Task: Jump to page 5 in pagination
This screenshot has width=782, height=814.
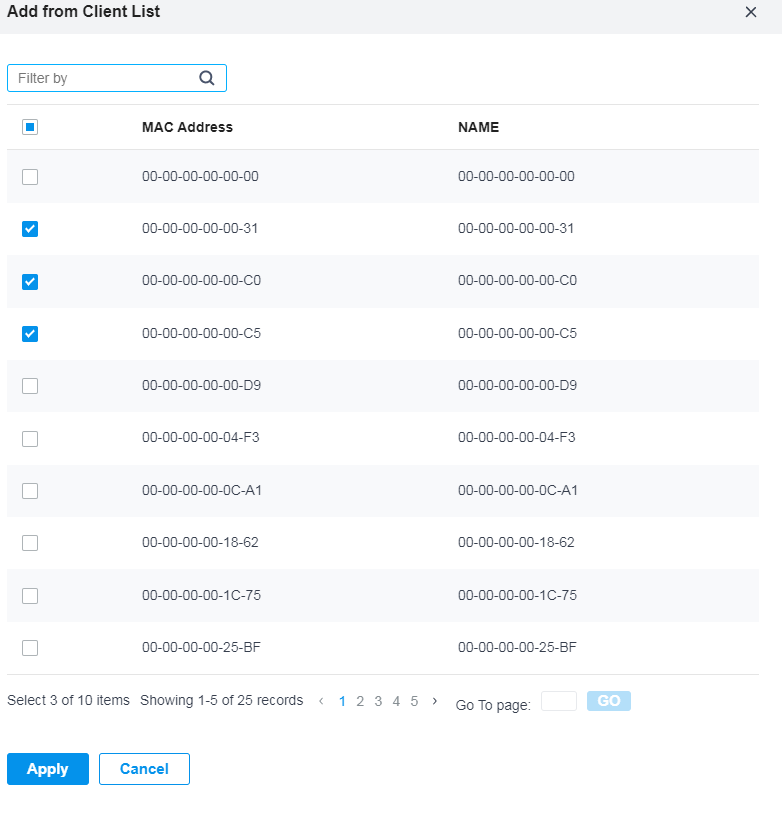Action: [x=414, y=701]
